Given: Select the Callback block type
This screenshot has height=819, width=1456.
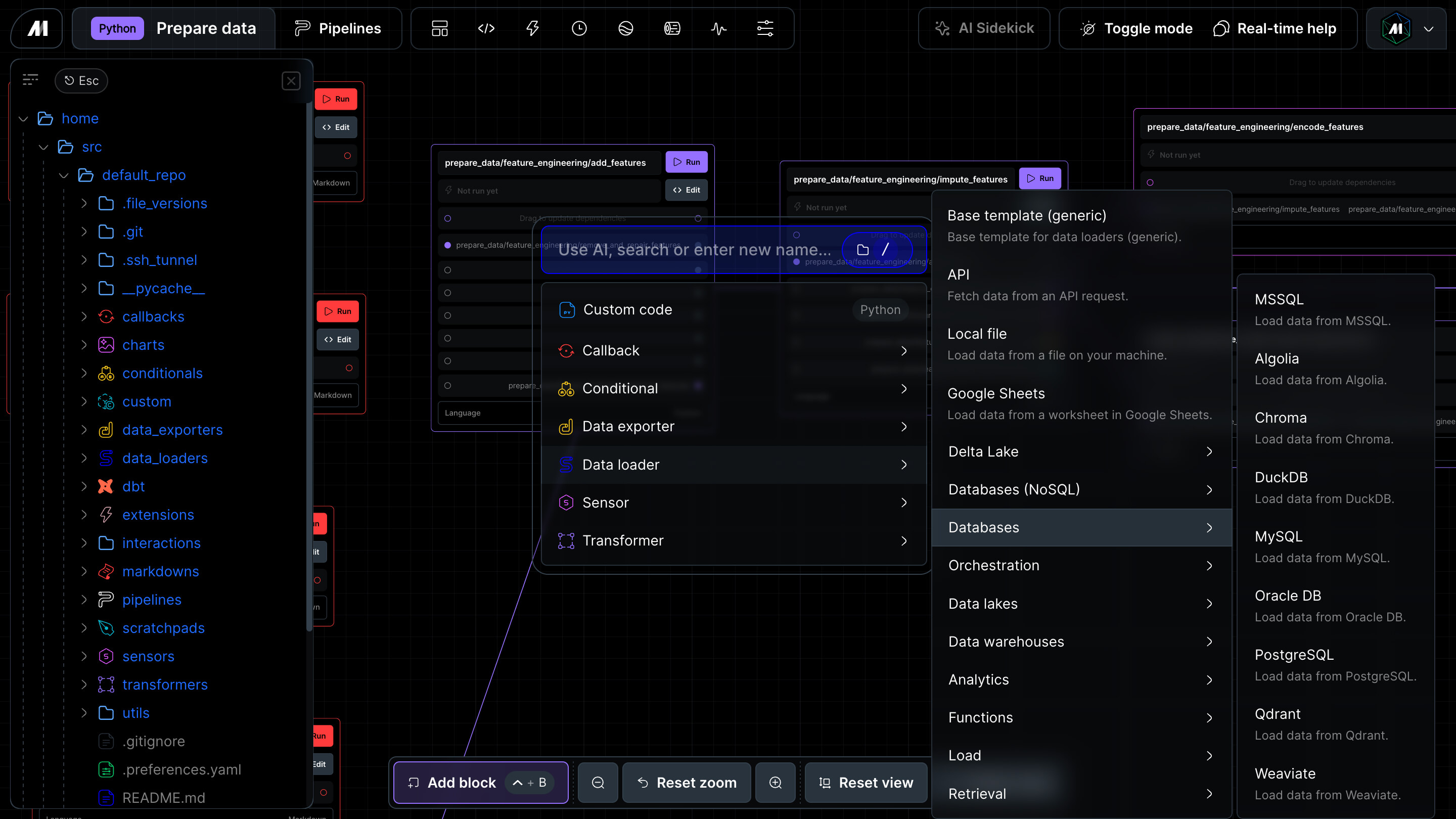Looking at the screenshot, I should point(734,350).
